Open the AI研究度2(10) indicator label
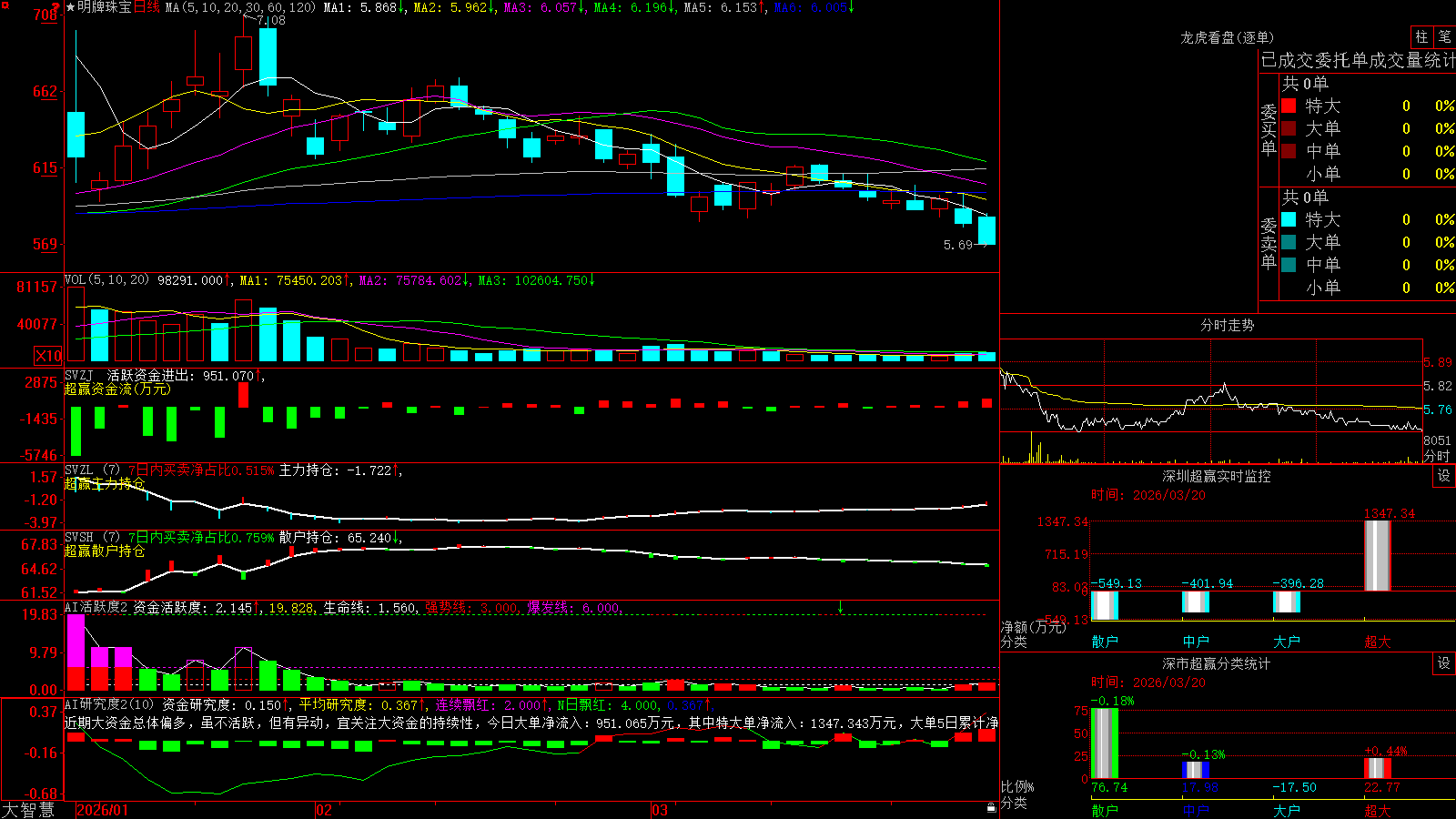Image resolution: width=1456 pixels, height=819 pixels. 109,705
